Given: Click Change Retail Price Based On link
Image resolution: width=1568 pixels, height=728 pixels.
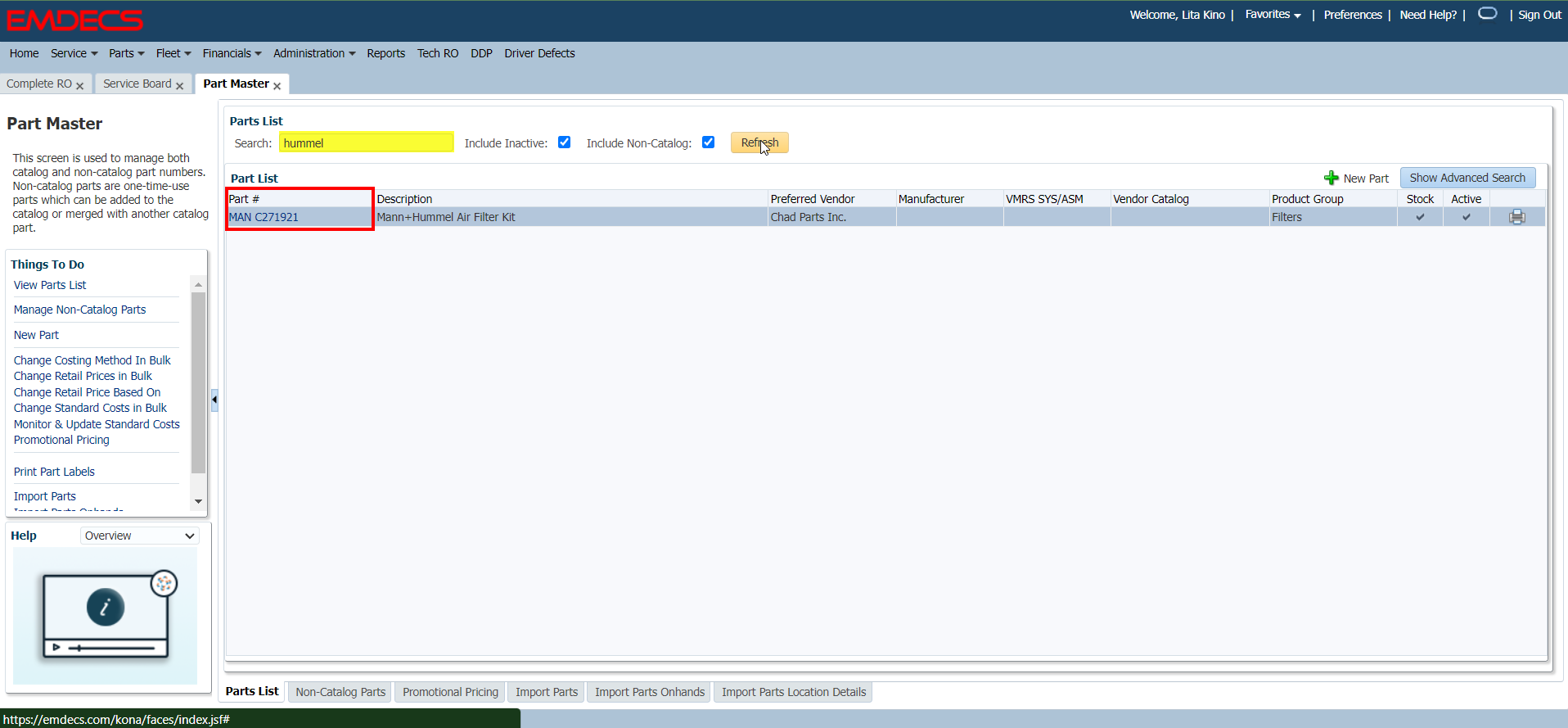Looking at the screenshot, I should click(x=87, y=392).
